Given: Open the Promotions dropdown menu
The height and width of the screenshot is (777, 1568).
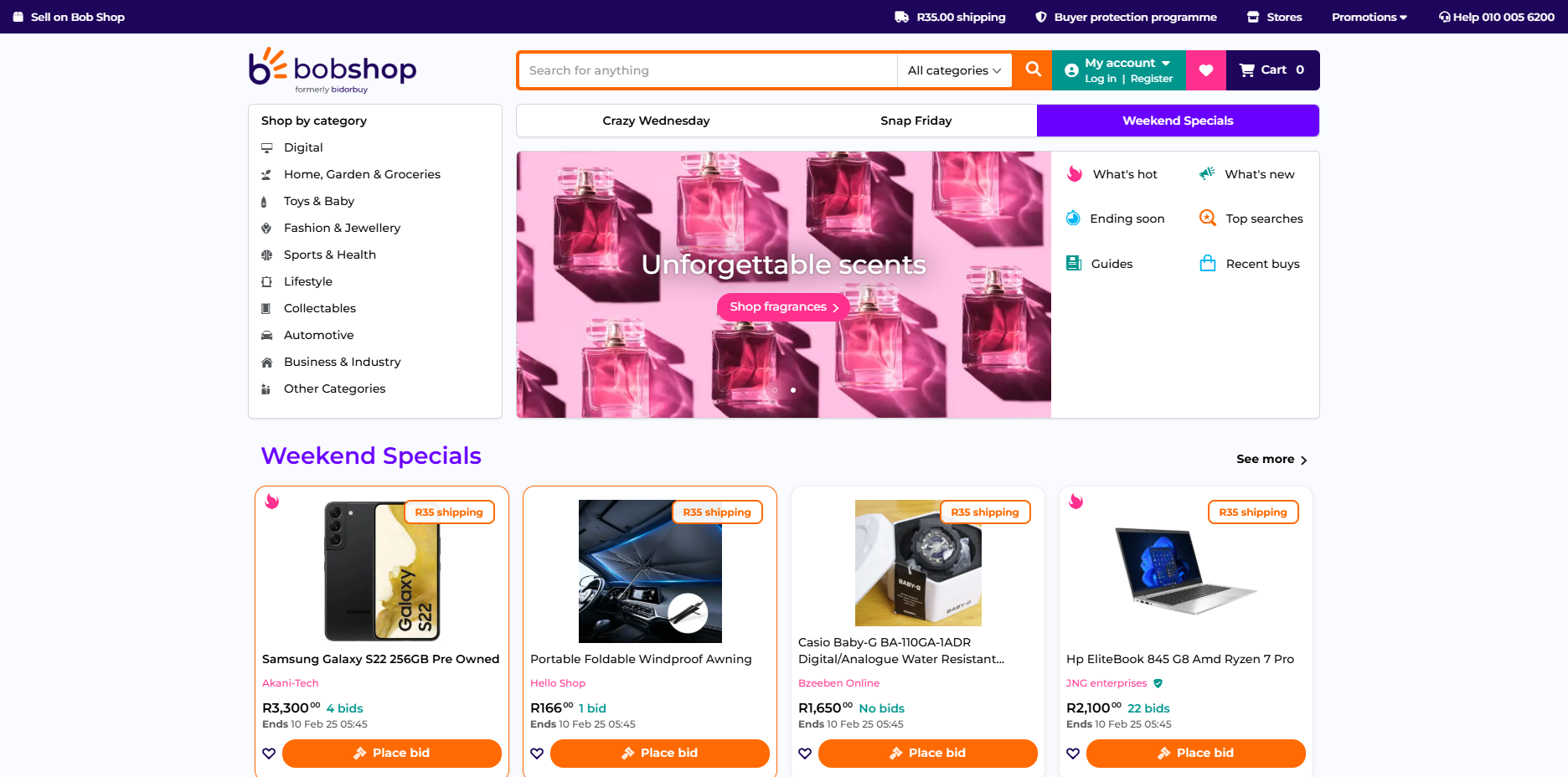Looking at the screenshot, I should point(1369,17).
